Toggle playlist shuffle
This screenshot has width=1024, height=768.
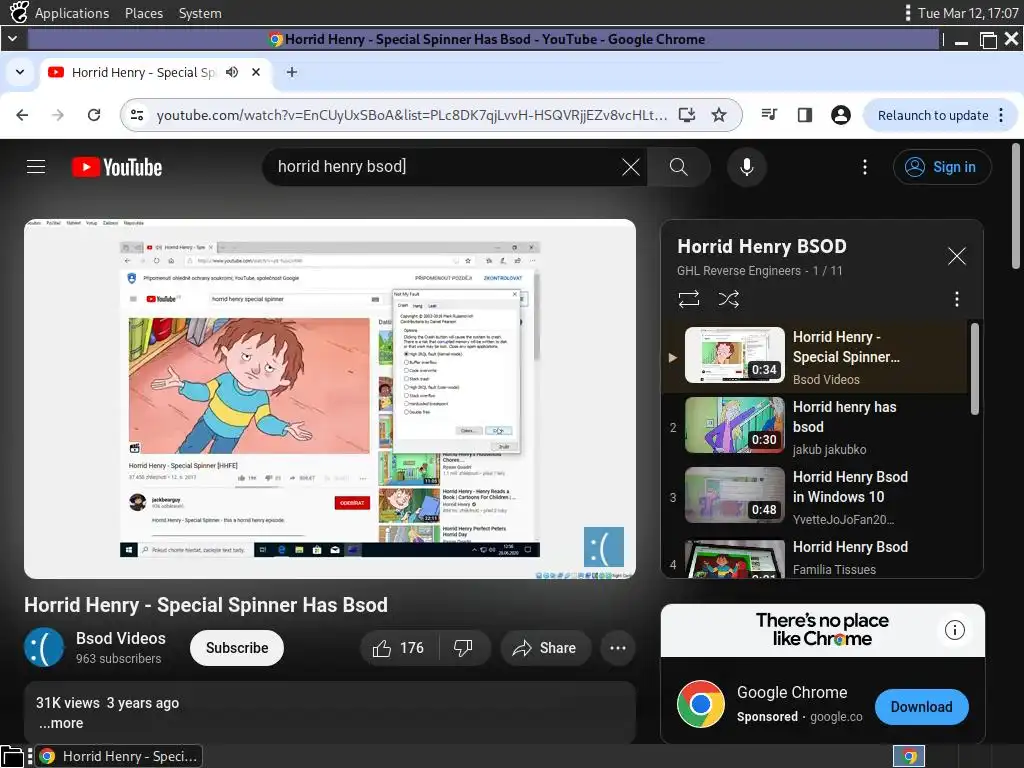click(729, 299)
